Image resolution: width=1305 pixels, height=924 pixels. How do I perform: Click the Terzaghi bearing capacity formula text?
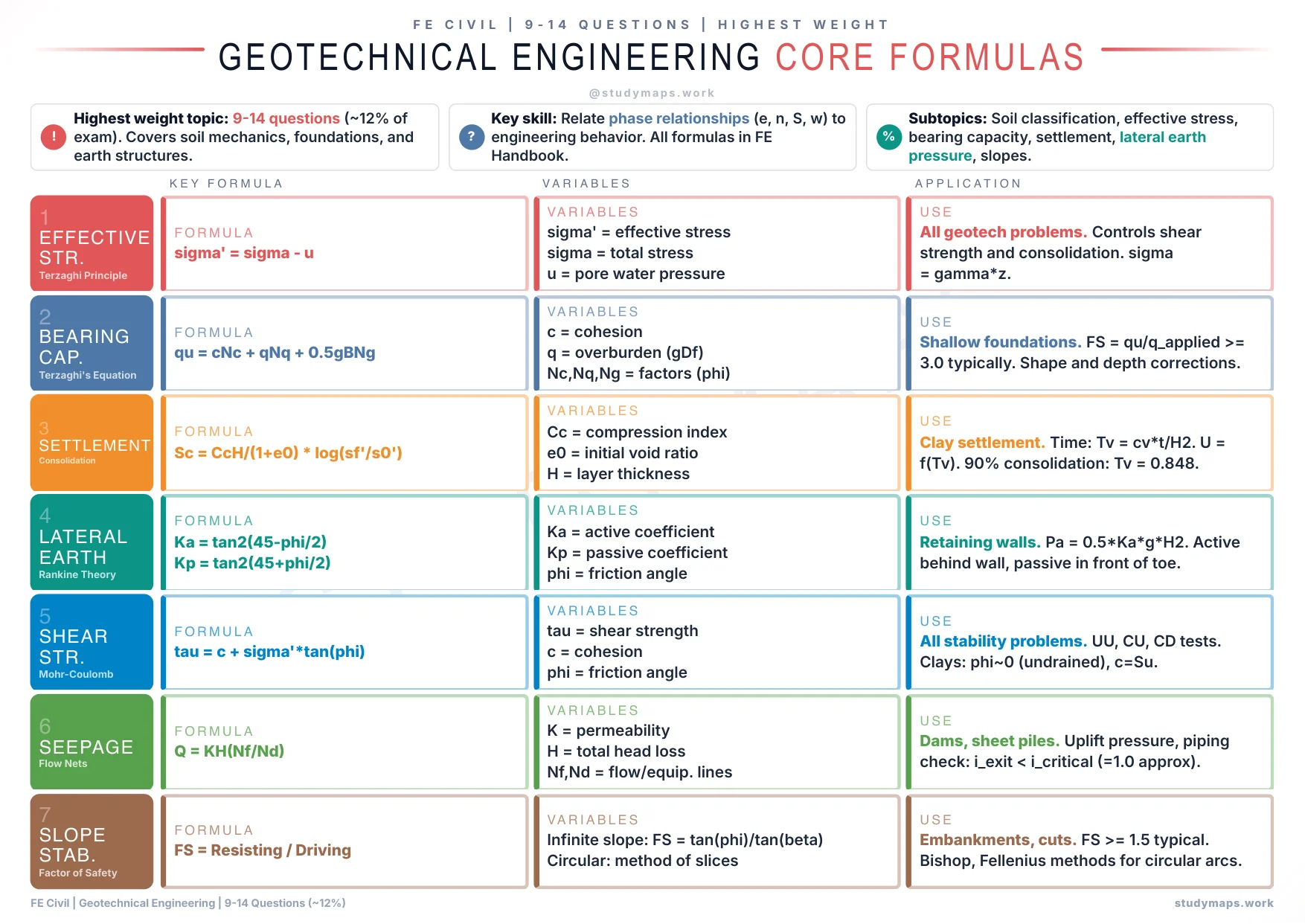coord(275,353)
